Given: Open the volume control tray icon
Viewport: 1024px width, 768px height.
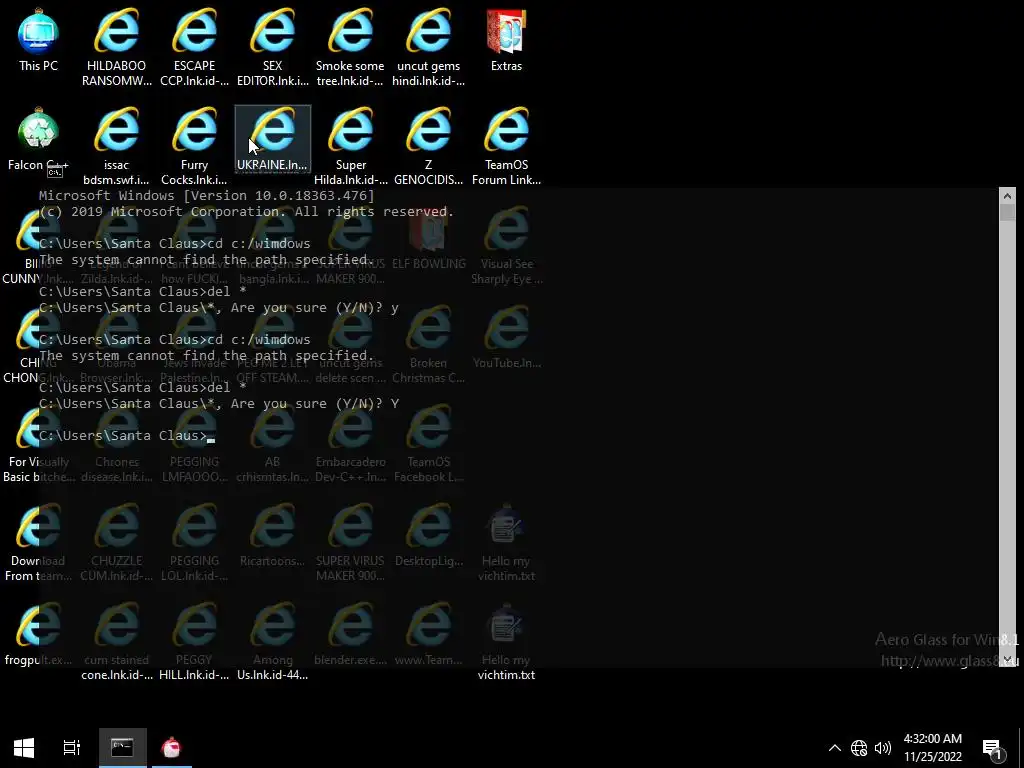Looking at the screenshot, I should [x=882, y=748].
